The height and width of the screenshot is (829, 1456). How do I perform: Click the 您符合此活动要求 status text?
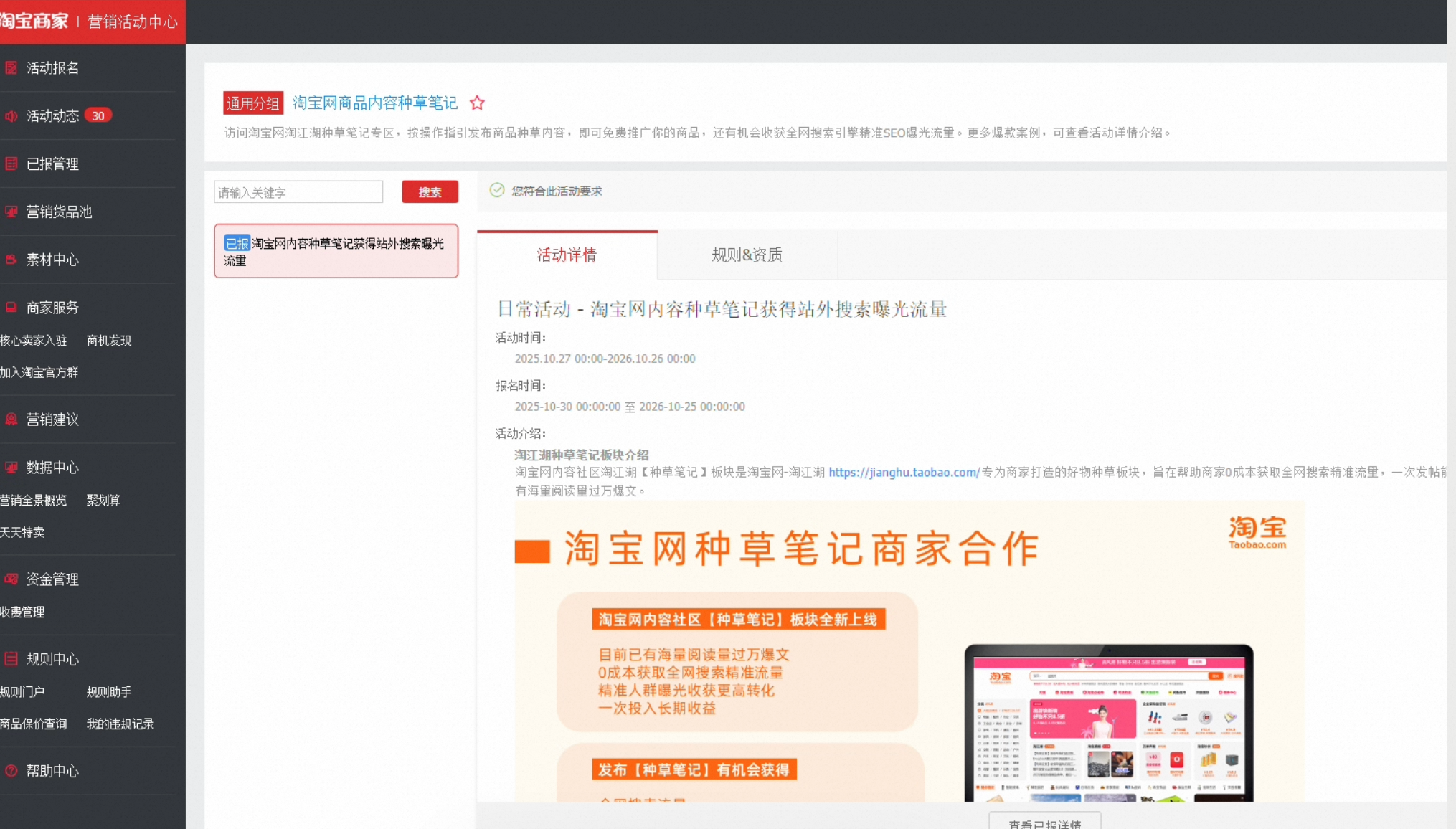coord(557,191)
